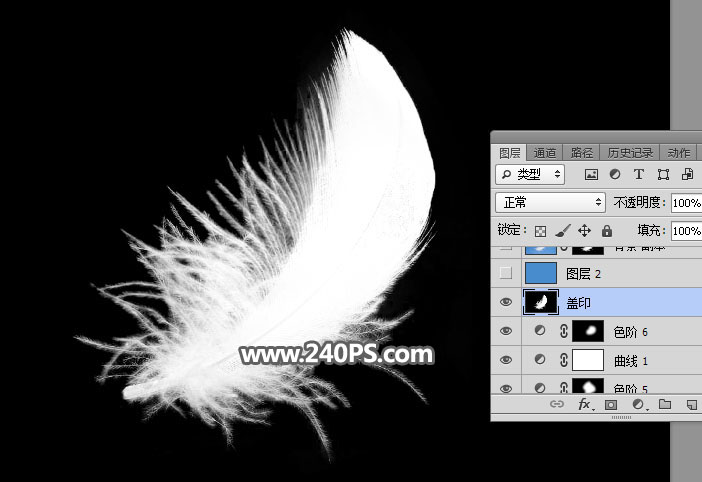Click mask link chain on 色阶 6
The width and height of the screenshot is (702, 482).
click(564, 331)
